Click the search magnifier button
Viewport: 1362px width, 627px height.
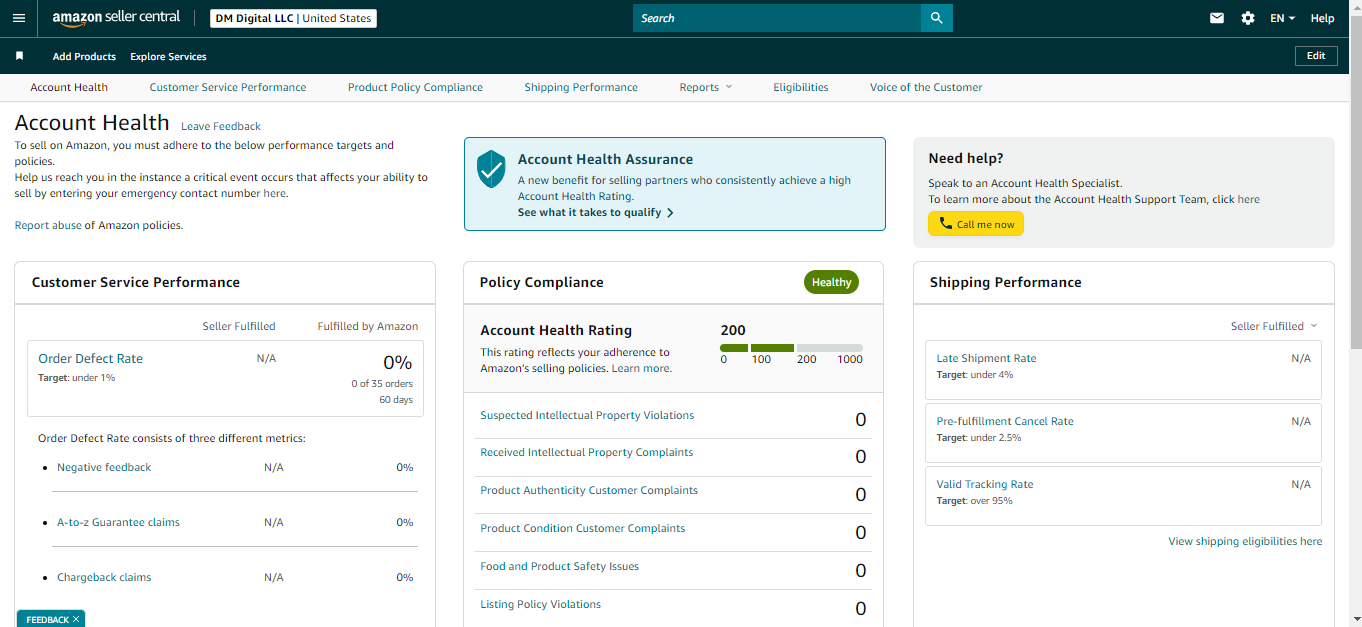click(937, 18)
